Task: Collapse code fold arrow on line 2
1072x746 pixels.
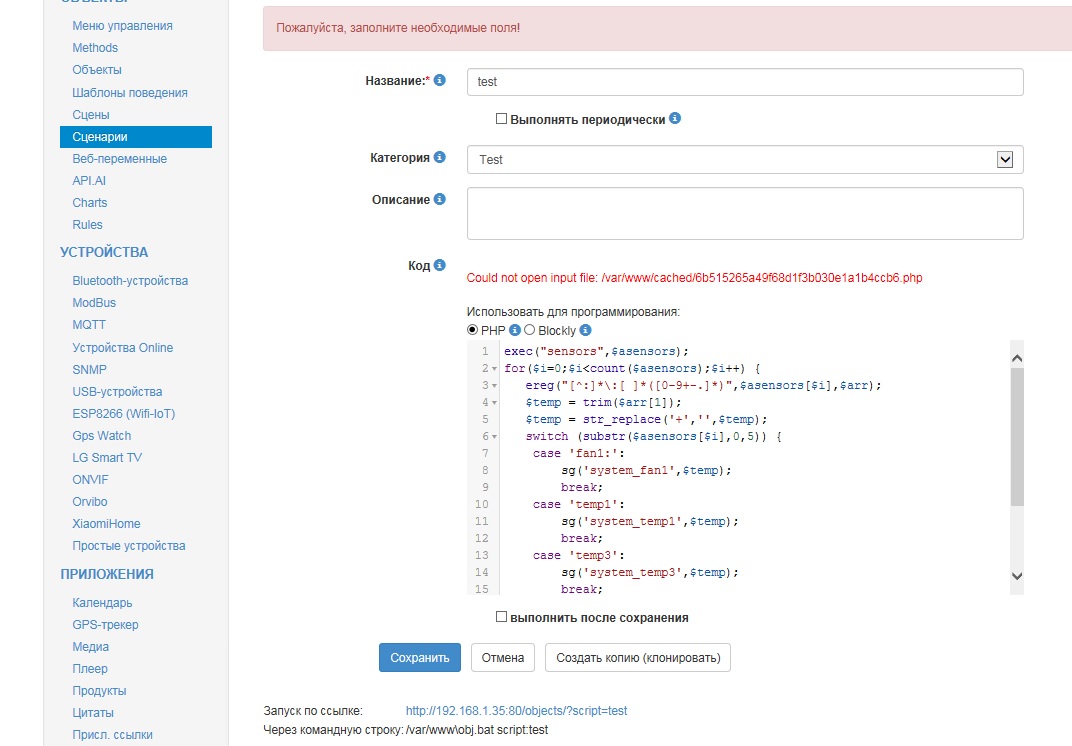Action: 494,369
